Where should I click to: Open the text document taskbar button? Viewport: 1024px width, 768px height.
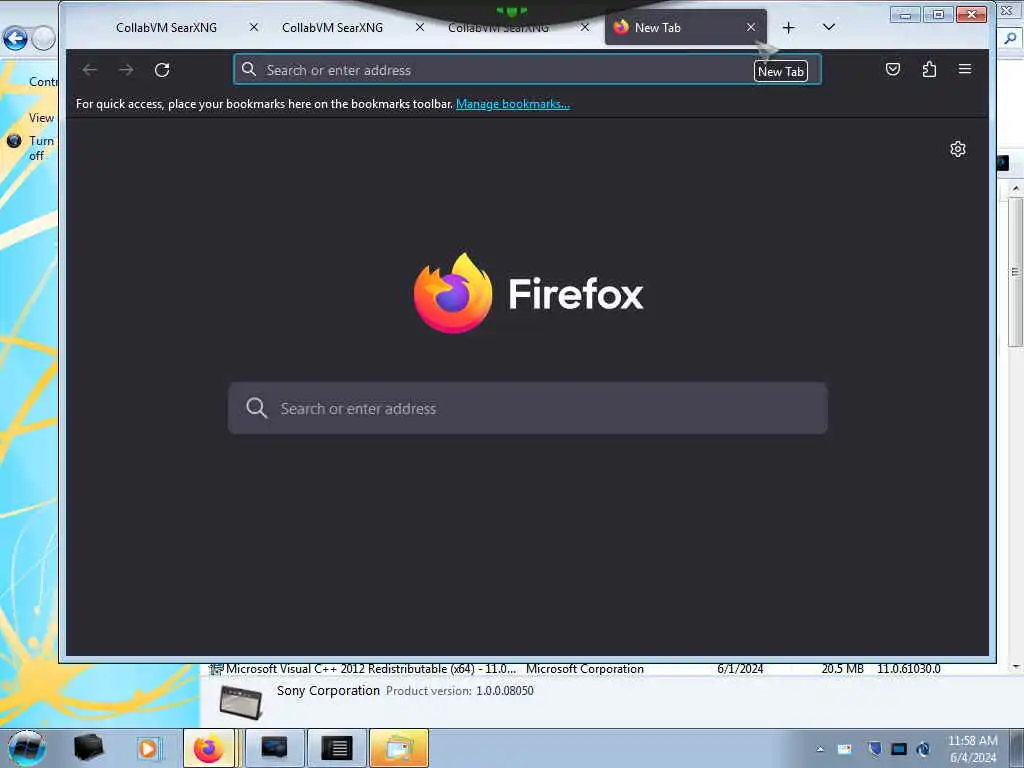click(337, 748)
